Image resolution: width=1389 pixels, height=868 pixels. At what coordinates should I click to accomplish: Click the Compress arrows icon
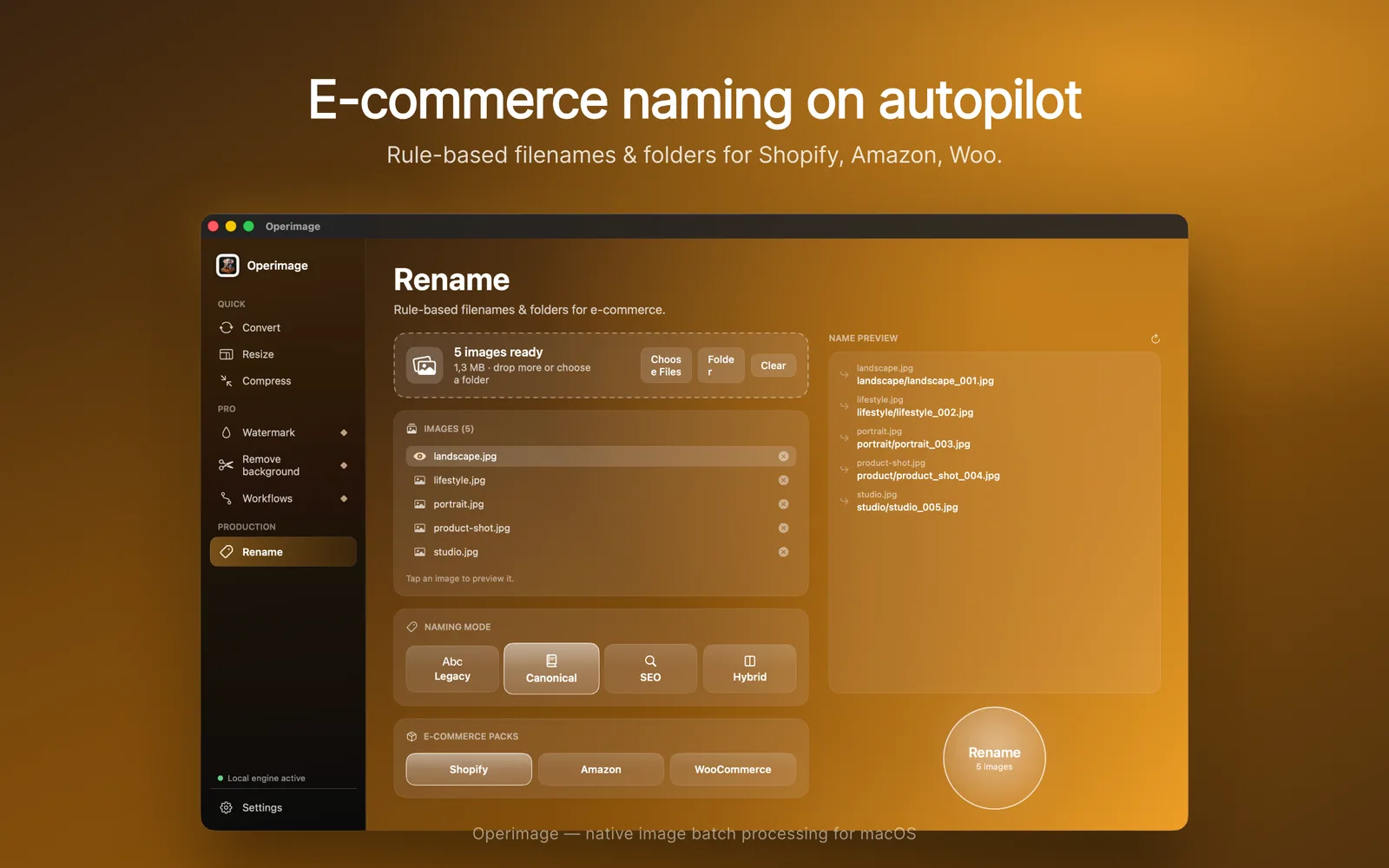(x=227, y=381)
